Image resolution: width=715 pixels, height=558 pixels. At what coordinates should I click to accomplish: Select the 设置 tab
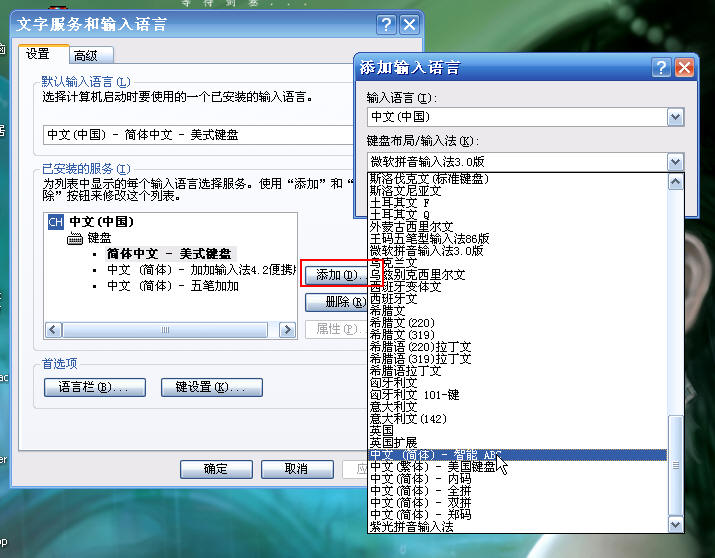pos(43,54)
